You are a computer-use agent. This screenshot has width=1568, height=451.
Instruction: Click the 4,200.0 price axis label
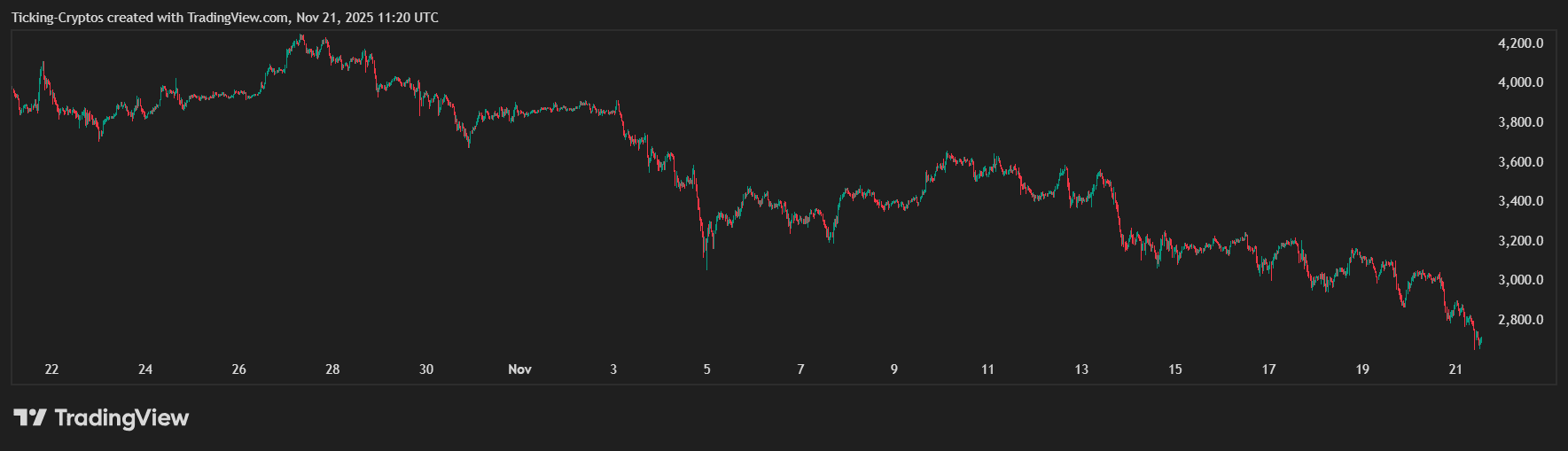[1520, 43]
